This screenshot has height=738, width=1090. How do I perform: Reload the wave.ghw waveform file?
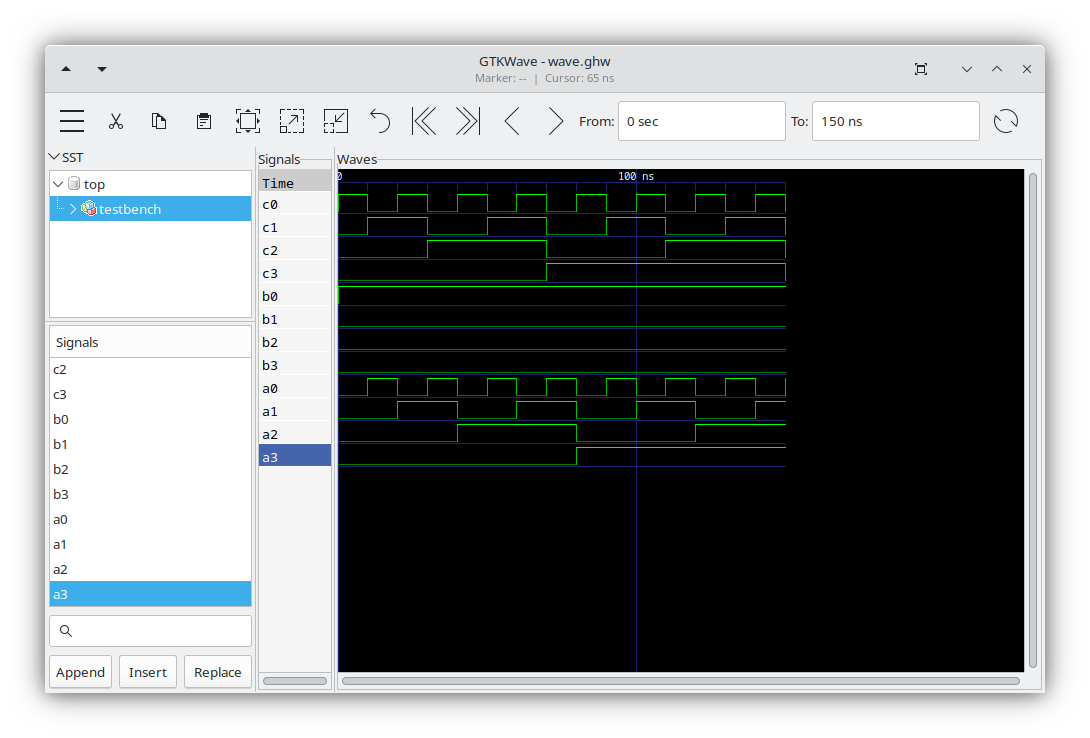coord(1006,120)
